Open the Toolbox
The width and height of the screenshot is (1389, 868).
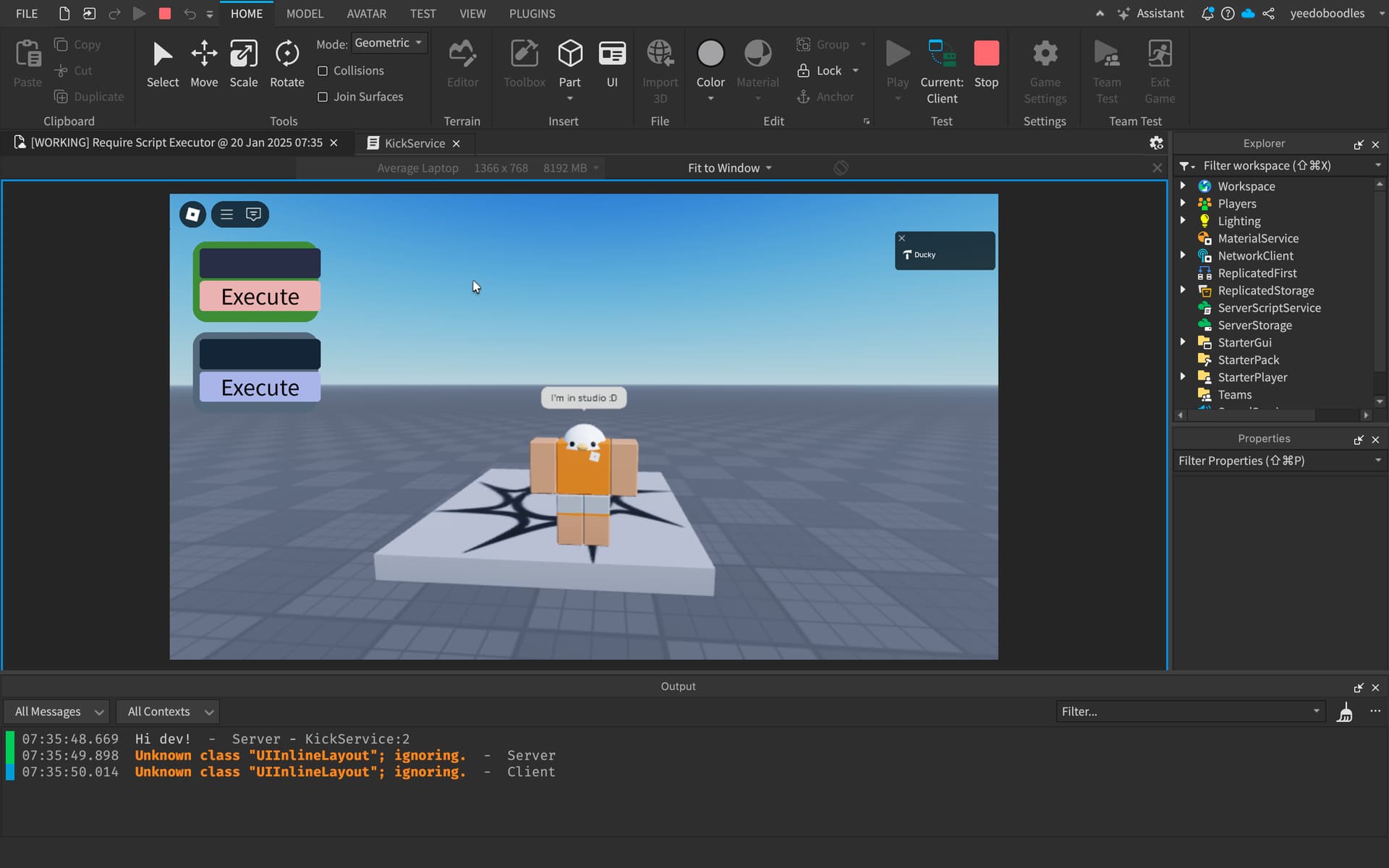(x=524, y=65)
